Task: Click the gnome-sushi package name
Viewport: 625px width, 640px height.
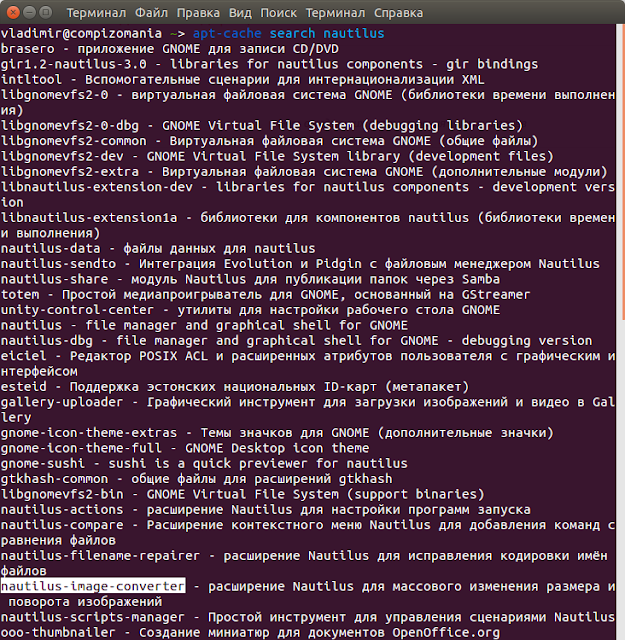Action: (43, 464)
